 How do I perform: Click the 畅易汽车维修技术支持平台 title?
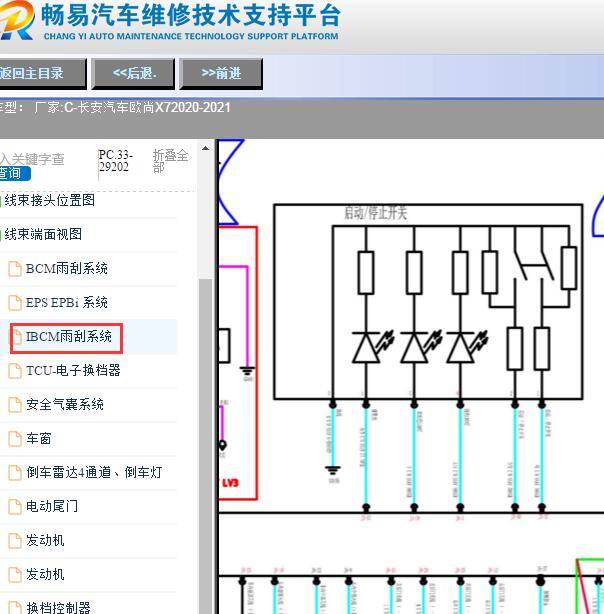191,16
